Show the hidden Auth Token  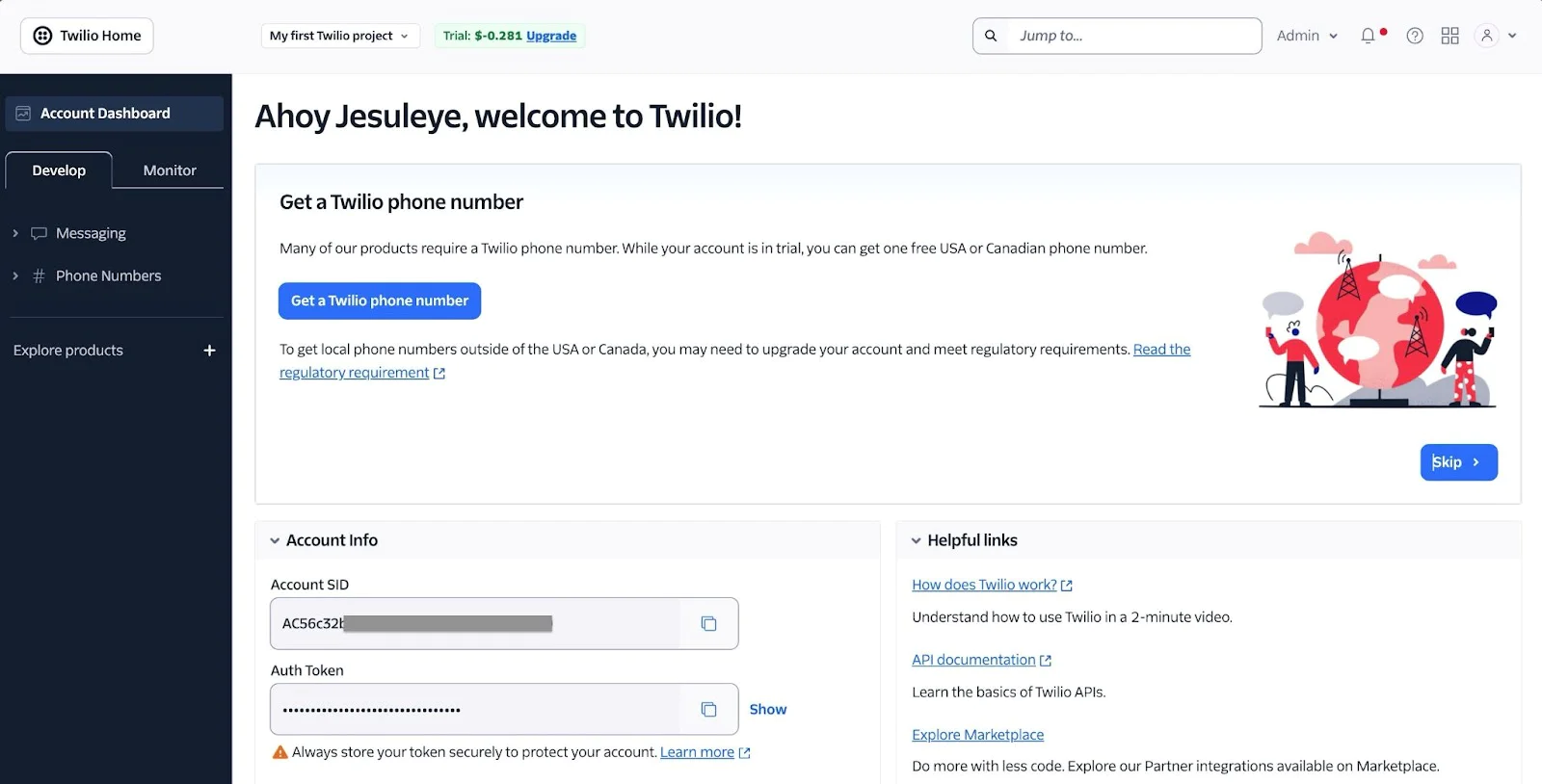[767, 709]
